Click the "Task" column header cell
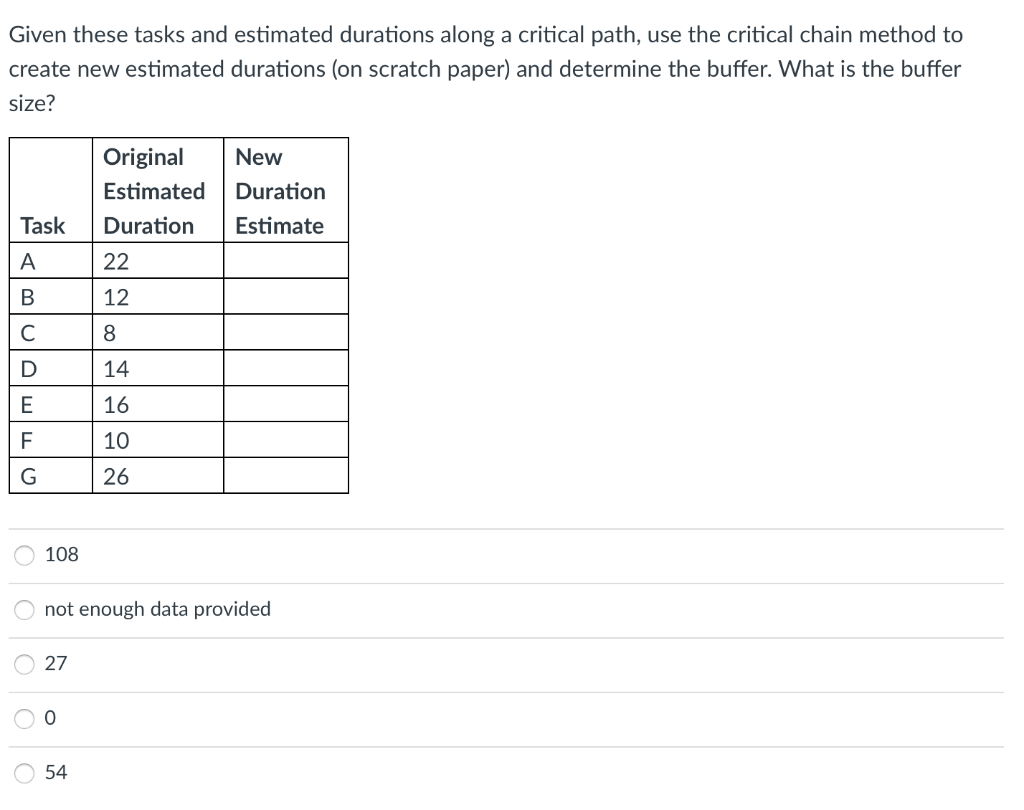The height and width of the screenshot is (810, 1024). click(x=44, y=225)
